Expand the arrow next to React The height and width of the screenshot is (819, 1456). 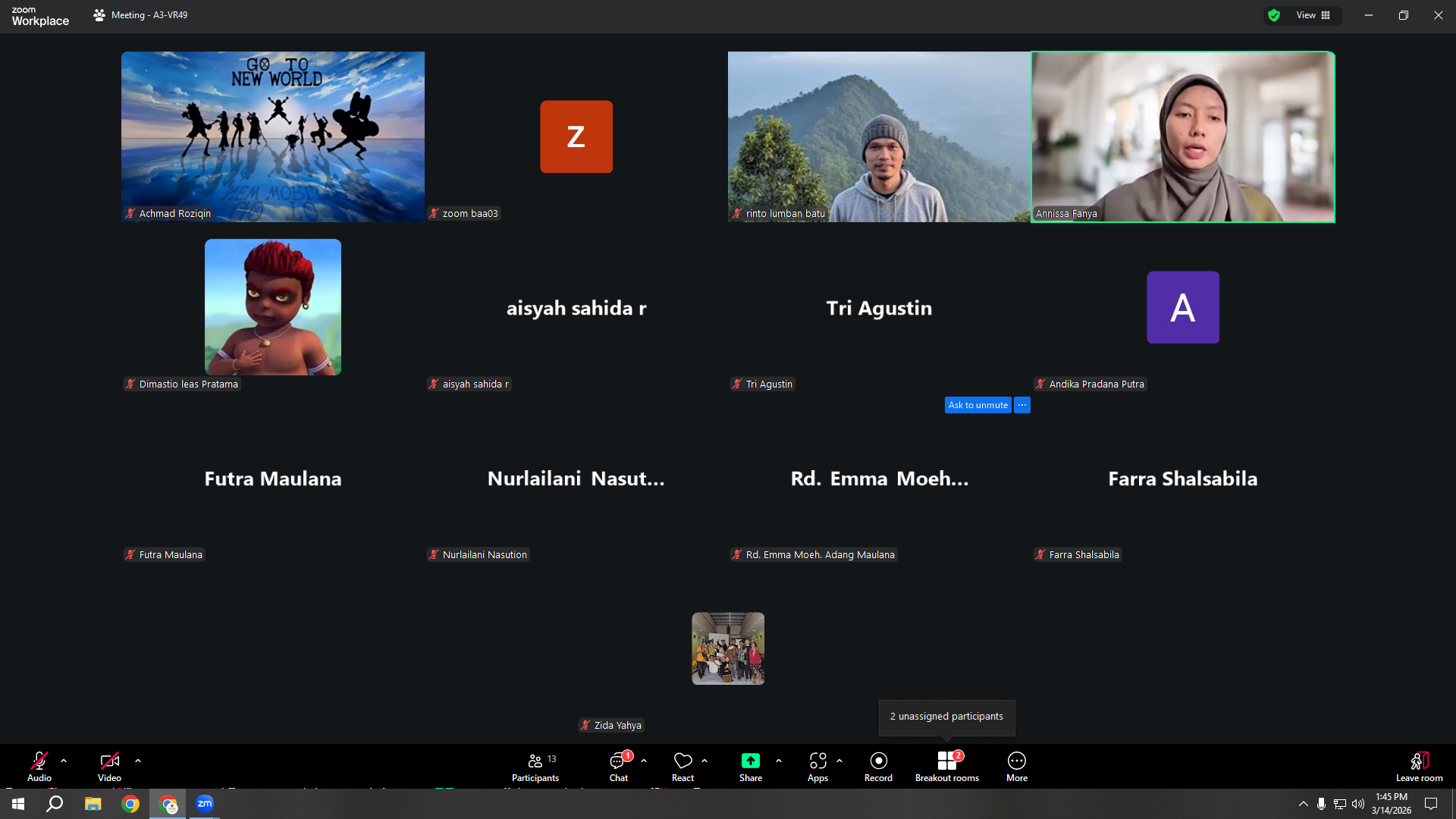[704, 761]
